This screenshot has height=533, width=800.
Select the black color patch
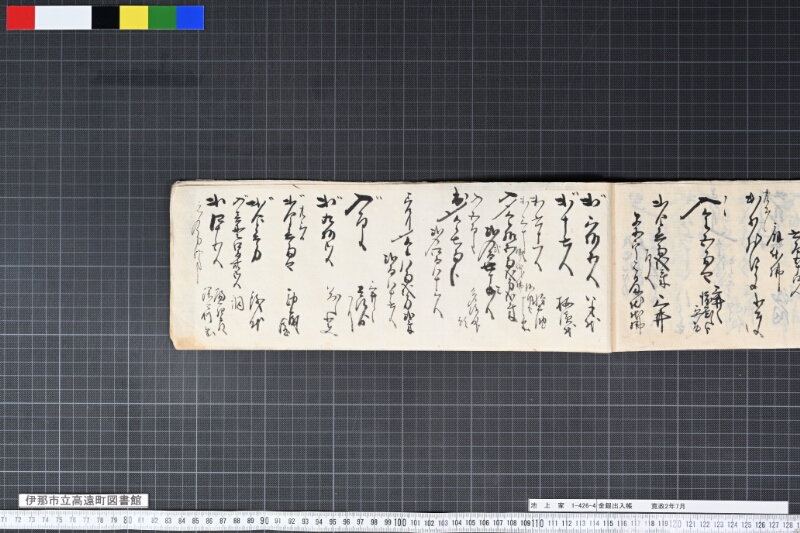pos(106,17)
